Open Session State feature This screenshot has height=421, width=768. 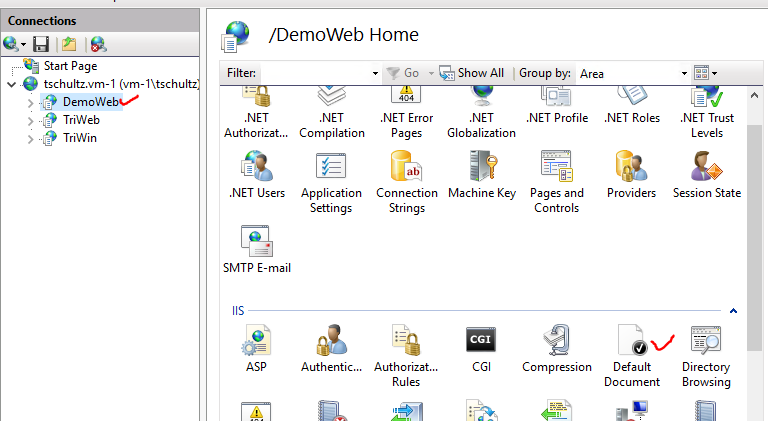pos(707,174)
